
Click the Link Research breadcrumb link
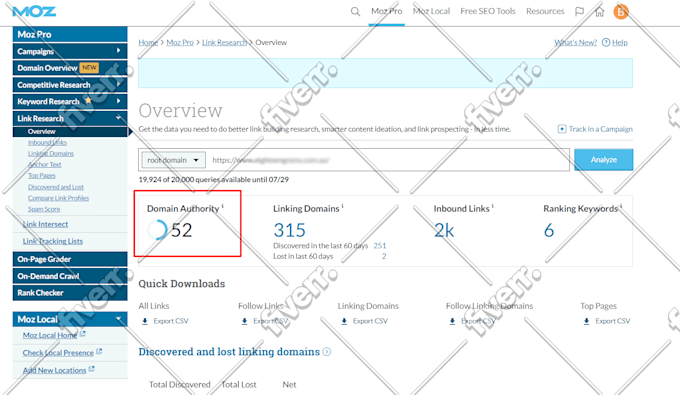tap(224, 42)
